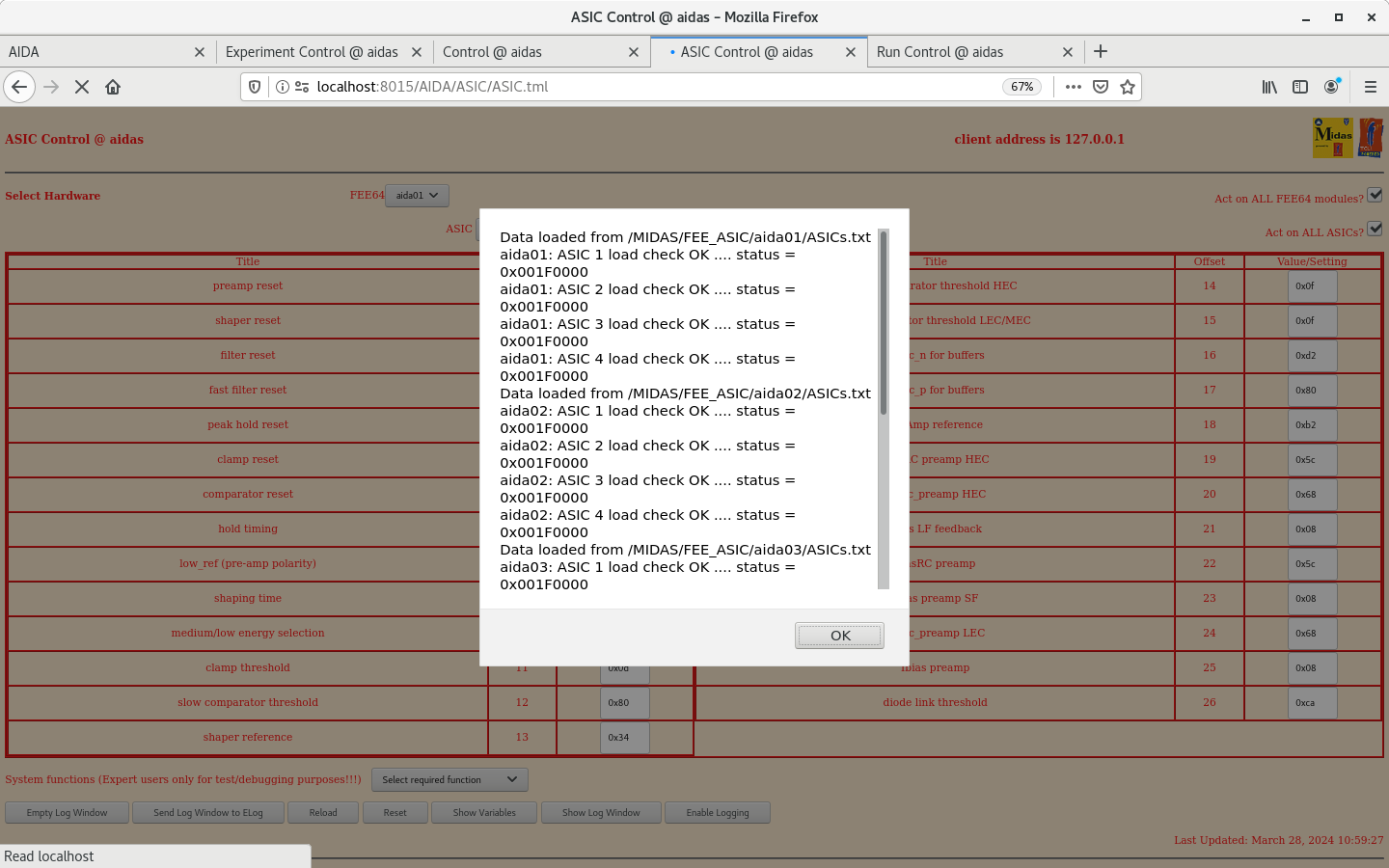The width and height of the screenshot is (1389, 868).
Task: Switch to Run Control @ aidas tab
Action: coord(975,52)
